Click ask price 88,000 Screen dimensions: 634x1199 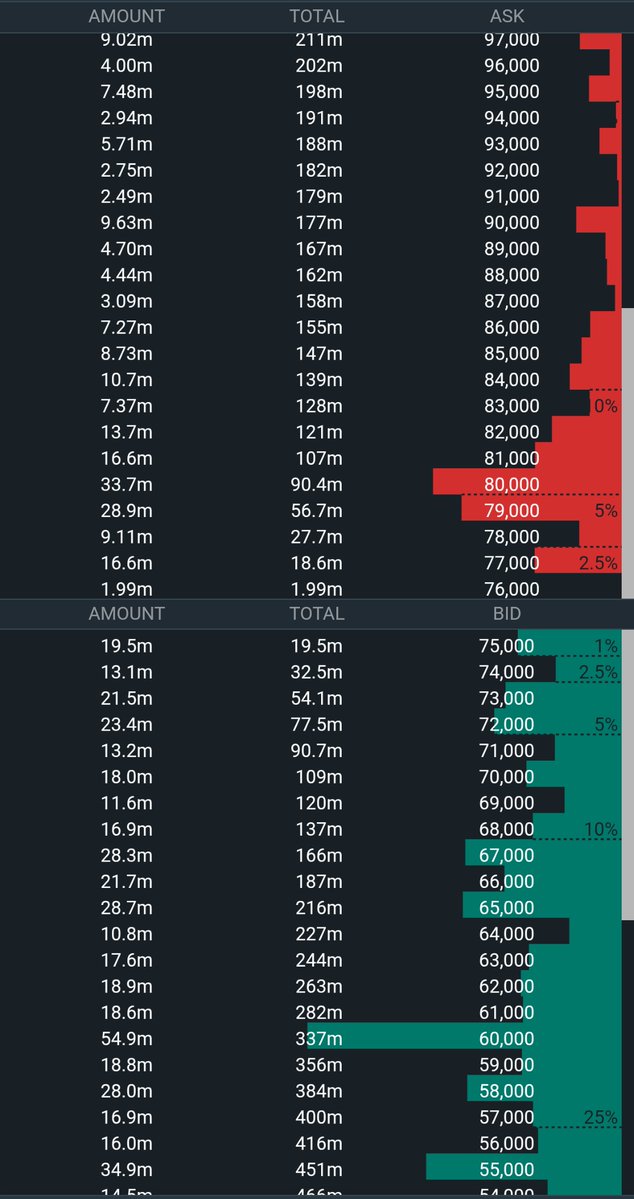point(512,275)
